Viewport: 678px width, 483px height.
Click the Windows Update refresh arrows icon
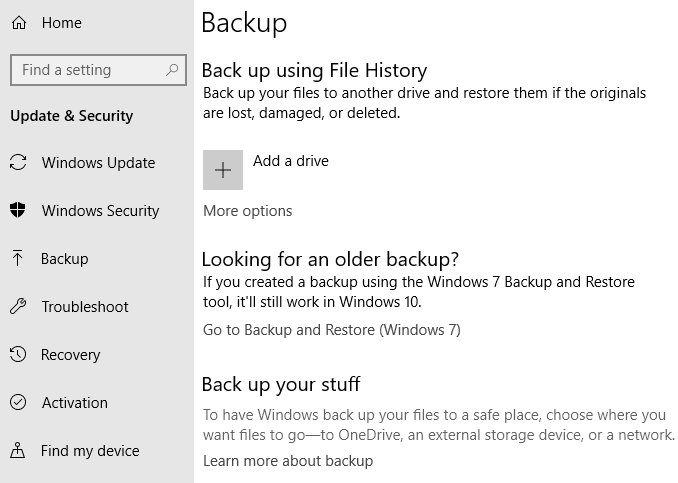tap(18, 163)
